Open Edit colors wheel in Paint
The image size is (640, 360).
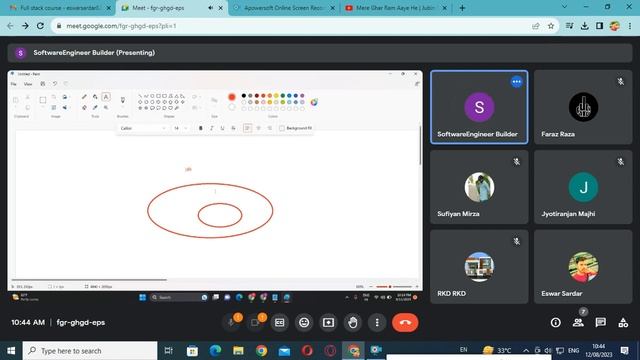[314, 102]
